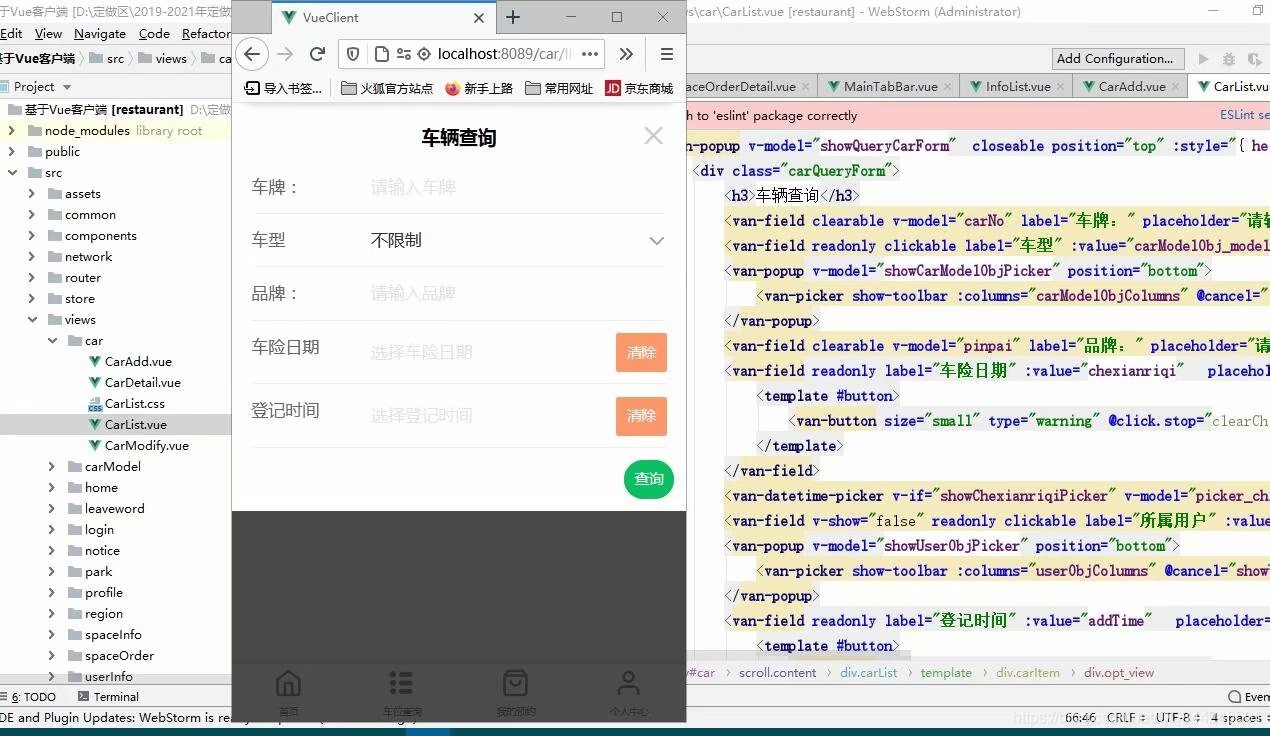Viewport: 1270px width, 736px height.
Task: Show more toolbar items chevron
Action: (x=626, y=54)
